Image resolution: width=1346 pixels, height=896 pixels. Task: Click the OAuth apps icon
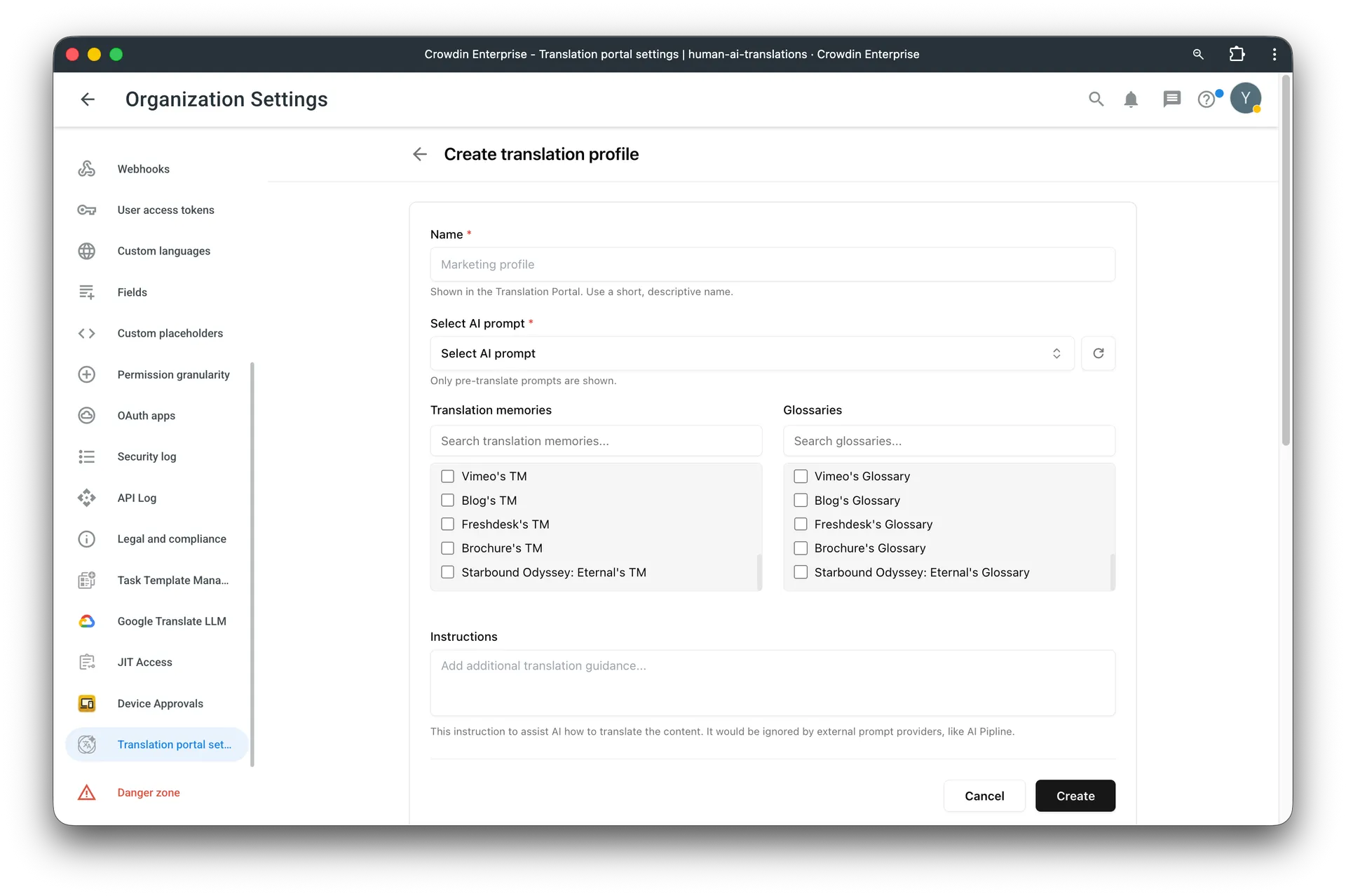coord(86,415)
